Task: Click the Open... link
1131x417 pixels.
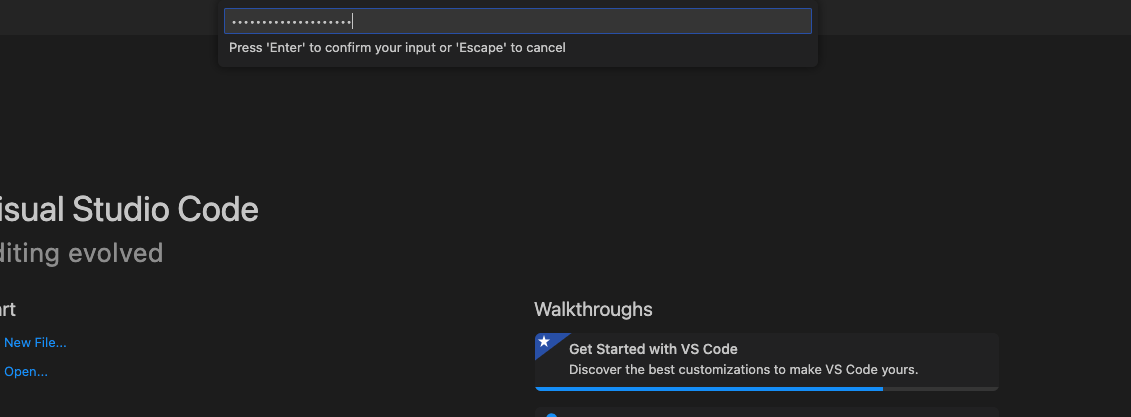Action: (26, 372)
